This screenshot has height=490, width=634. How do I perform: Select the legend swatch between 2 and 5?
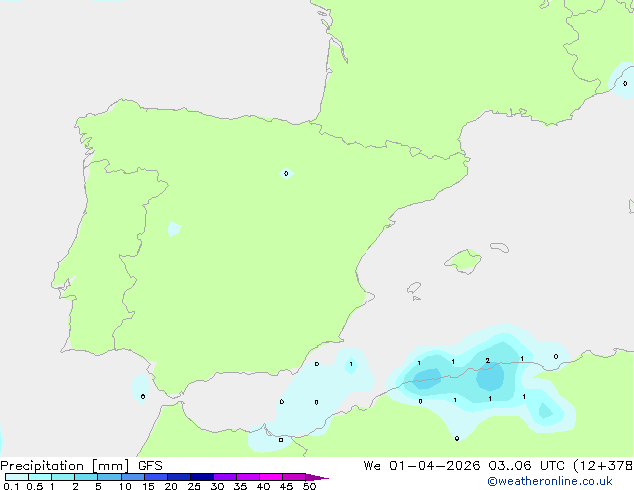point(86,477)
